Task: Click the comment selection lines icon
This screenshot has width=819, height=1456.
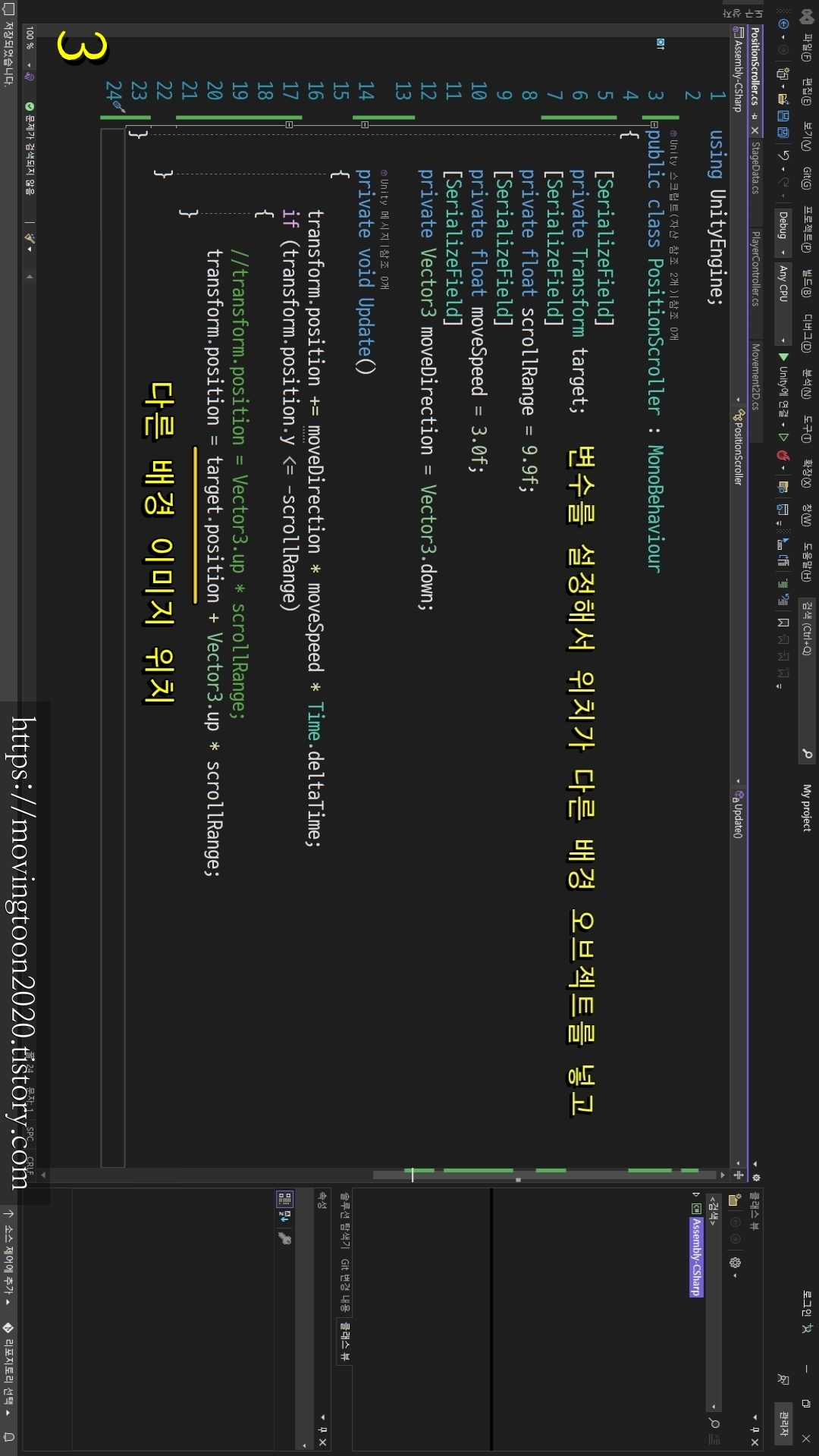Action: (x=783, y=584)
